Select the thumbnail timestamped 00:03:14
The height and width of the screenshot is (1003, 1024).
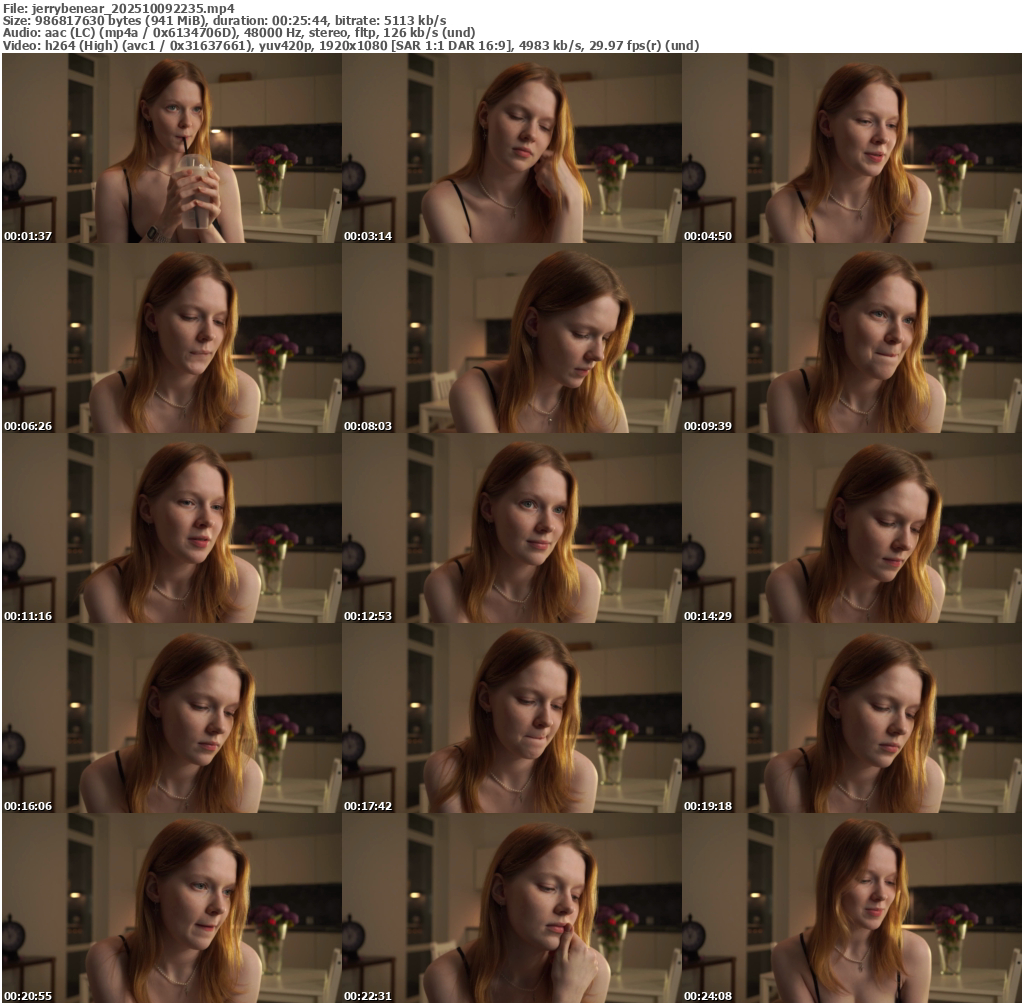click(x=511, y=148)
